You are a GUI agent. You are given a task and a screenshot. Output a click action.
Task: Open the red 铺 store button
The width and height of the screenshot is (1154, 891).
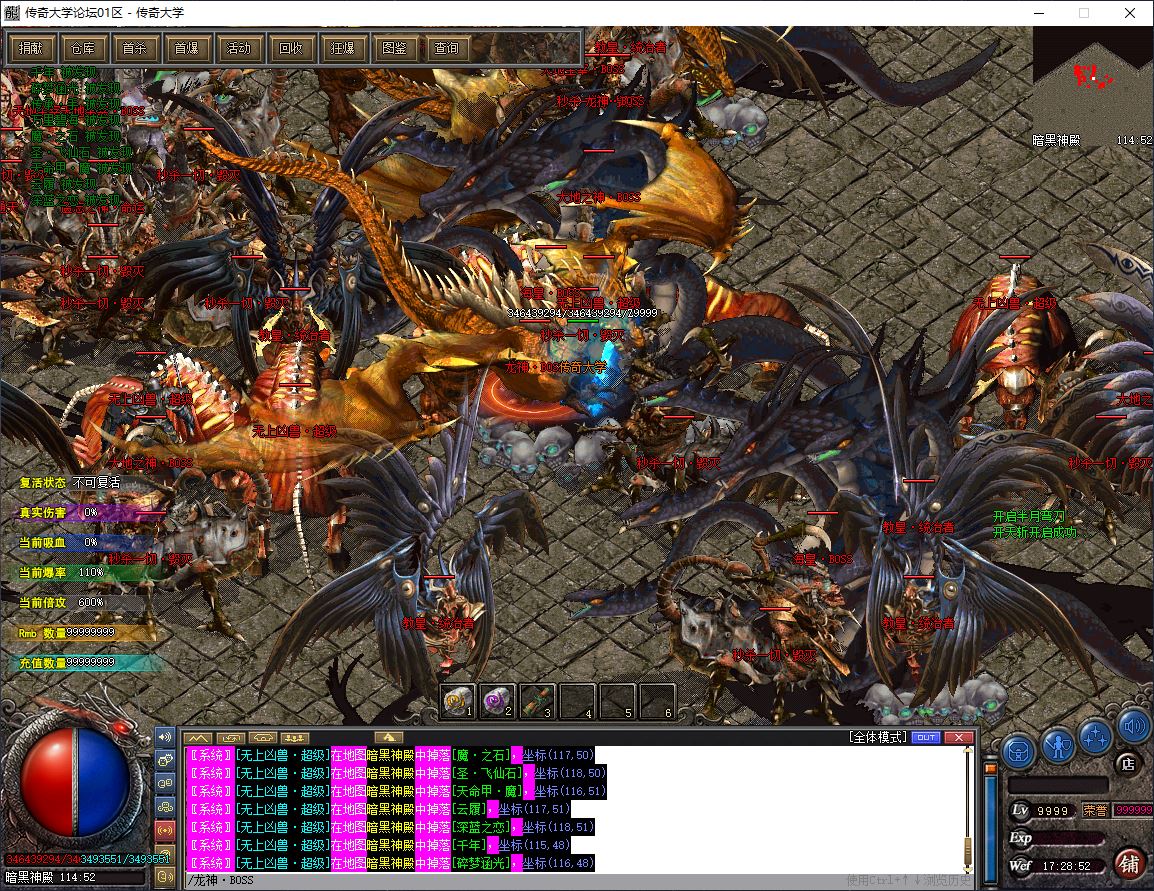point(1129,863)
